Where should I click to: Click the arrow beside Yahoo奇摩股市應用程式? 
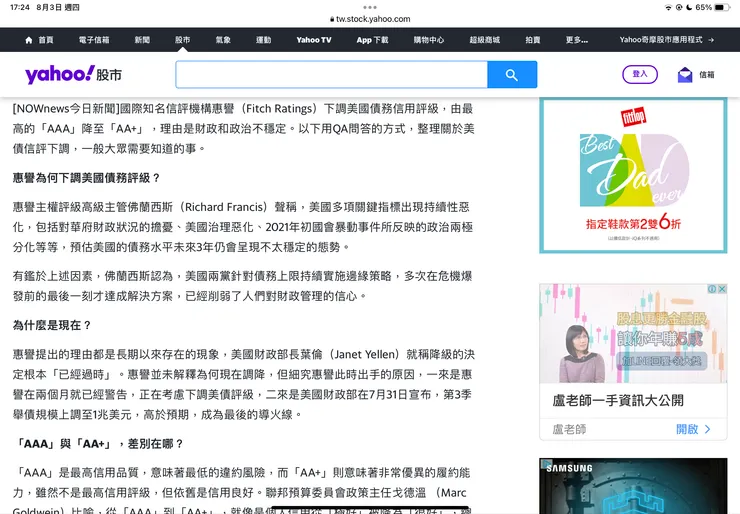tap(711, 40)
